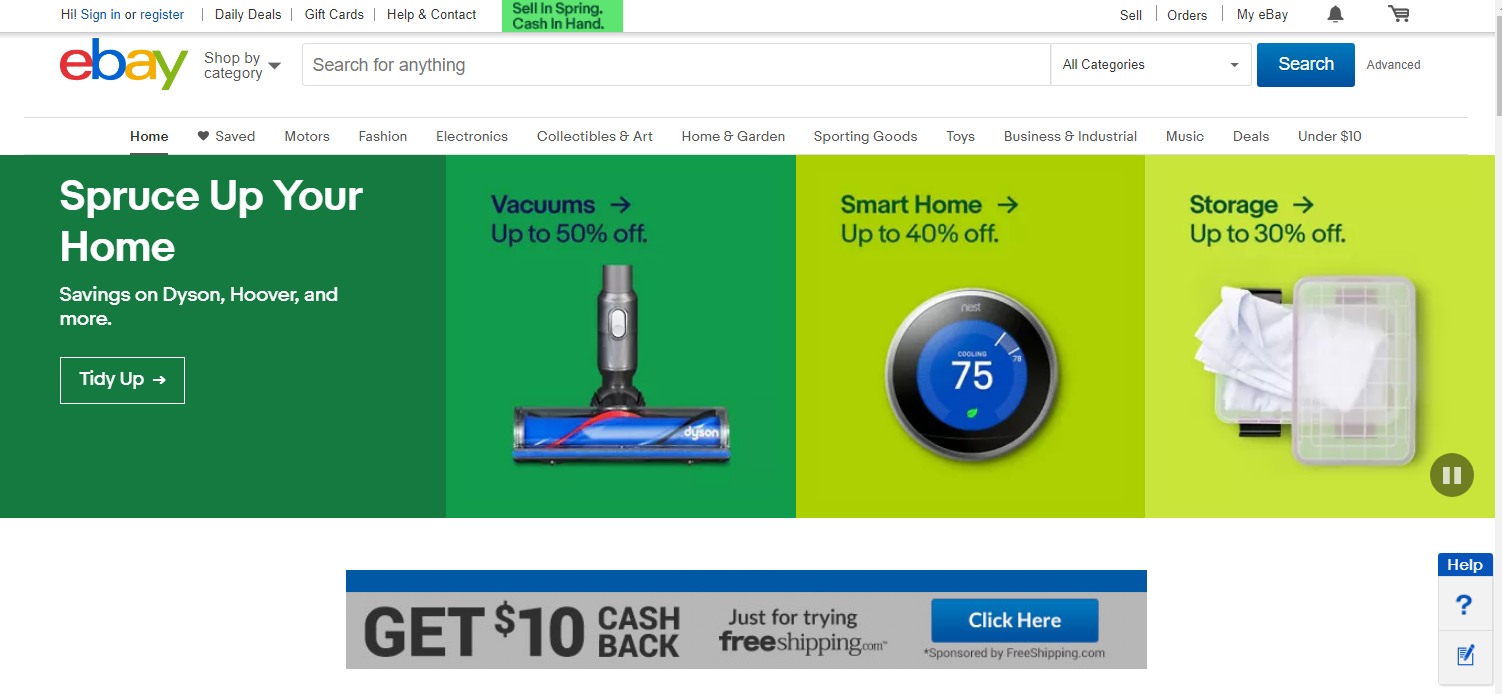
Task: Click the Sign in link
Action: point(100,15)
